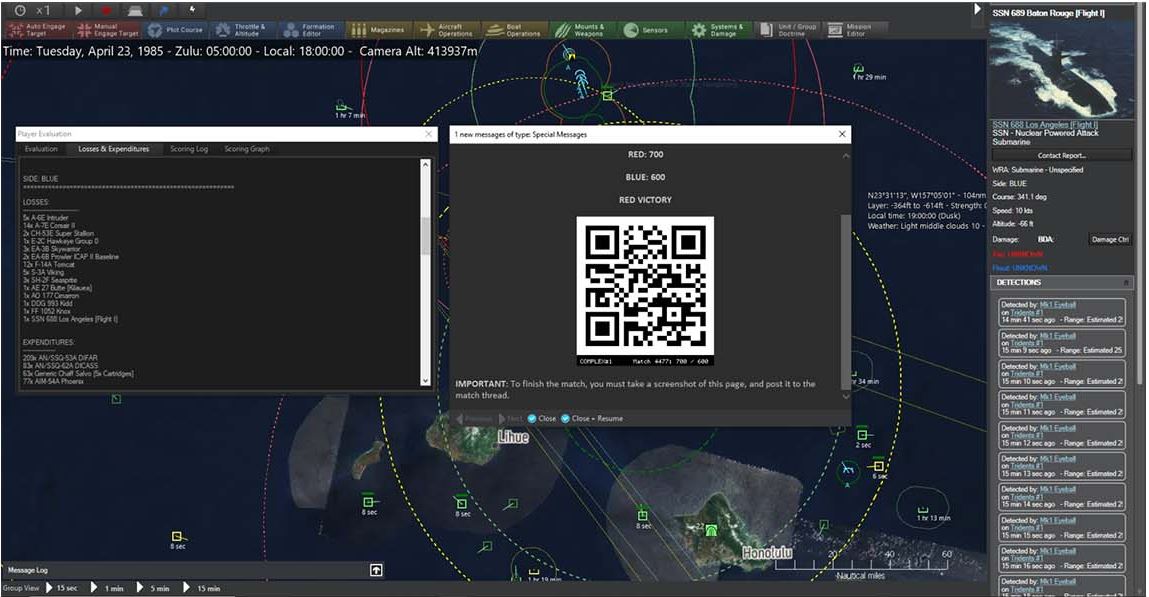Open SSN 688 Los Angeles database link

coord(1045,125)
